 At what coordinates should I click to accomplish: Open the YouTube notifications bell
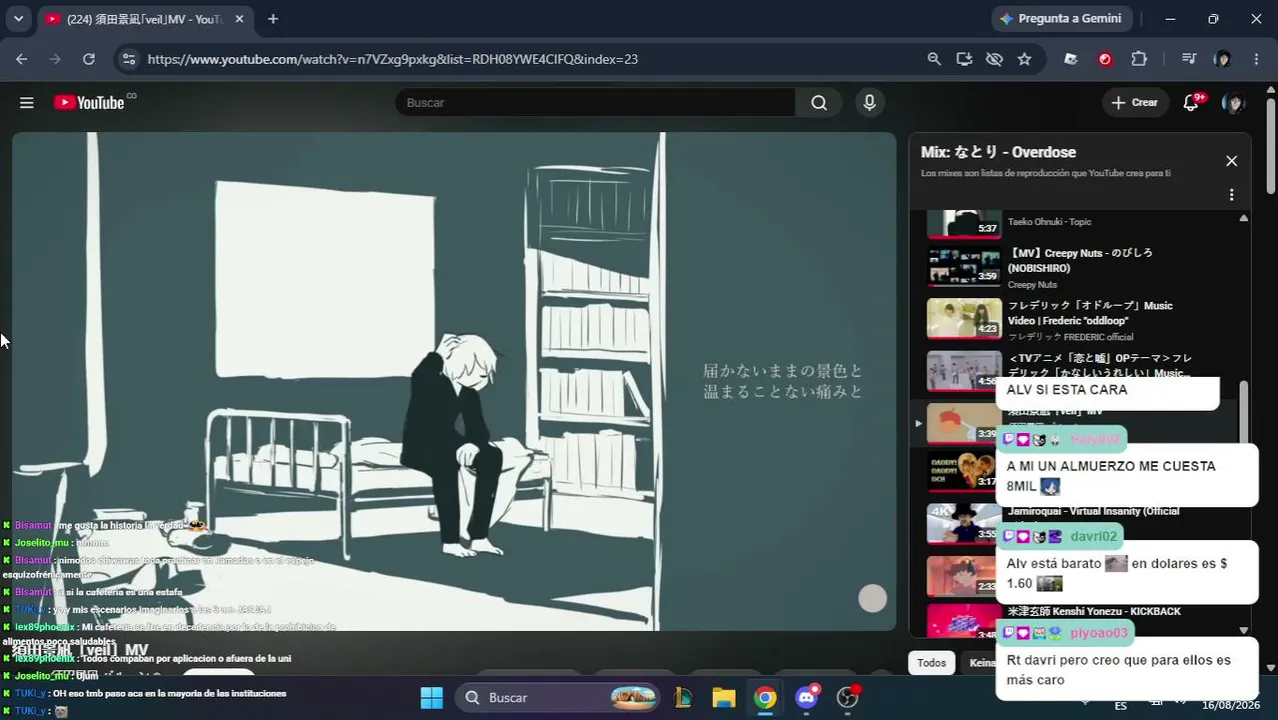[x=1191, y=102]
